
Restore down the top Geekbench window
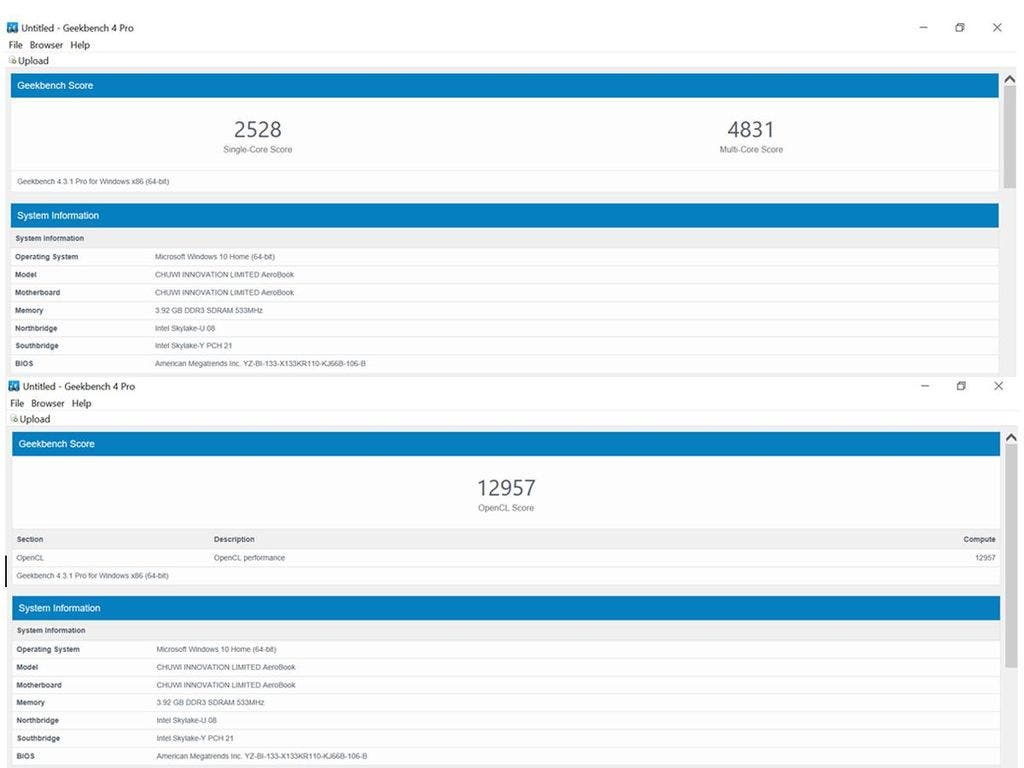tap(959, 27)
